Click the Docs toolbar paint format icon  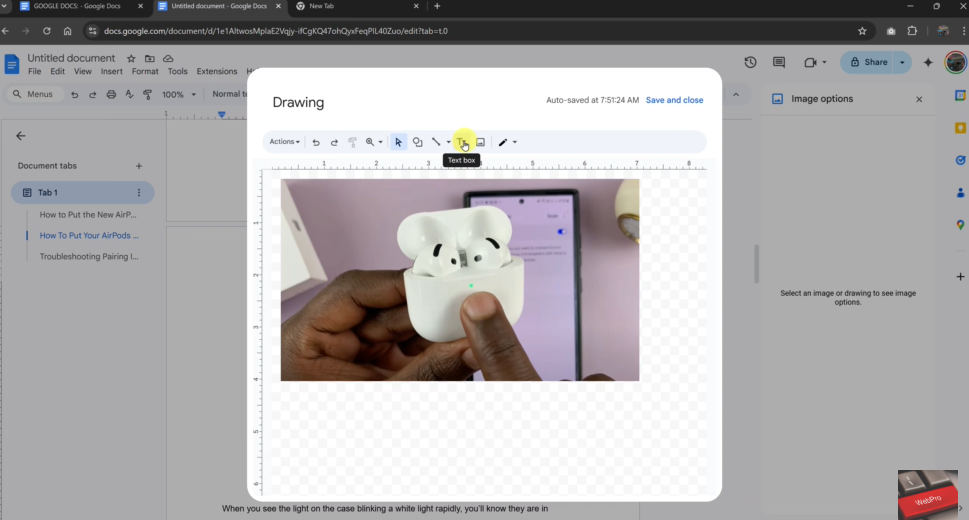[148, 95]
